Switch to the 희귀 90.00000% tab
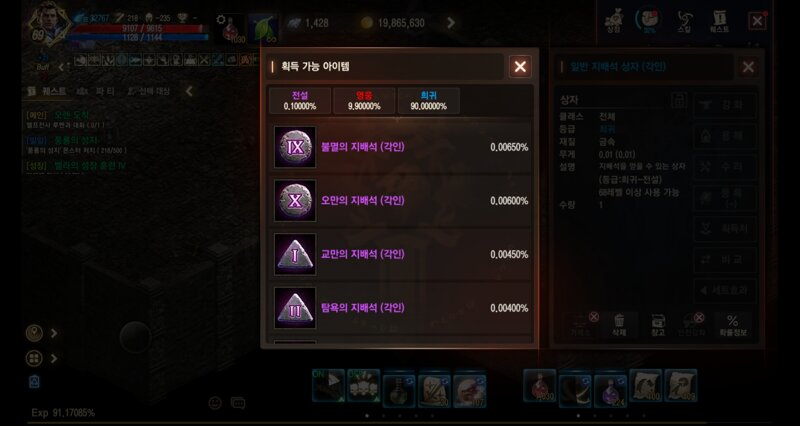 click(429, 101)
